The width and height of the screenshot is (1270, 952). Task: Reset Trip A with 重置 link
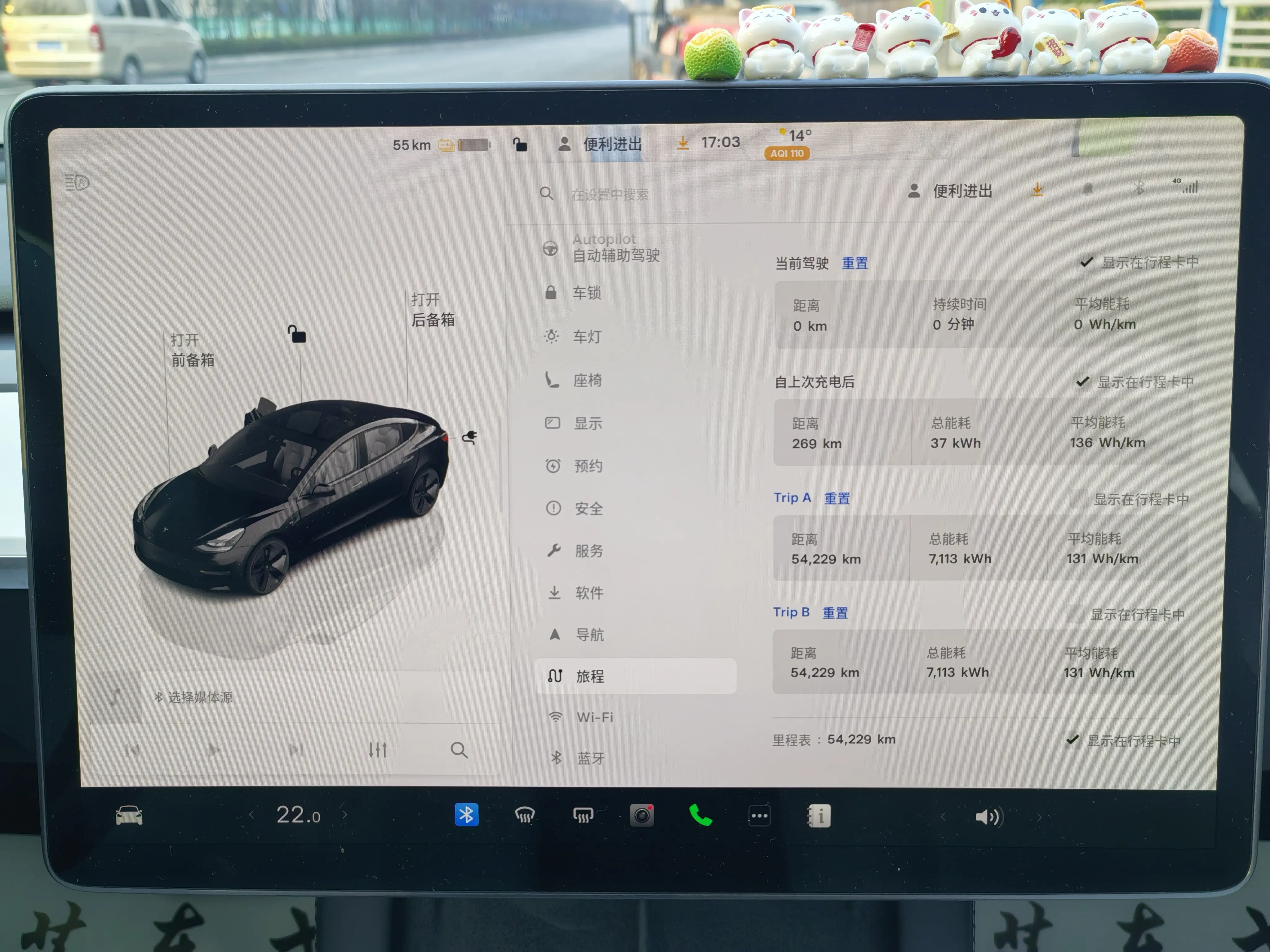coord(837,499)
